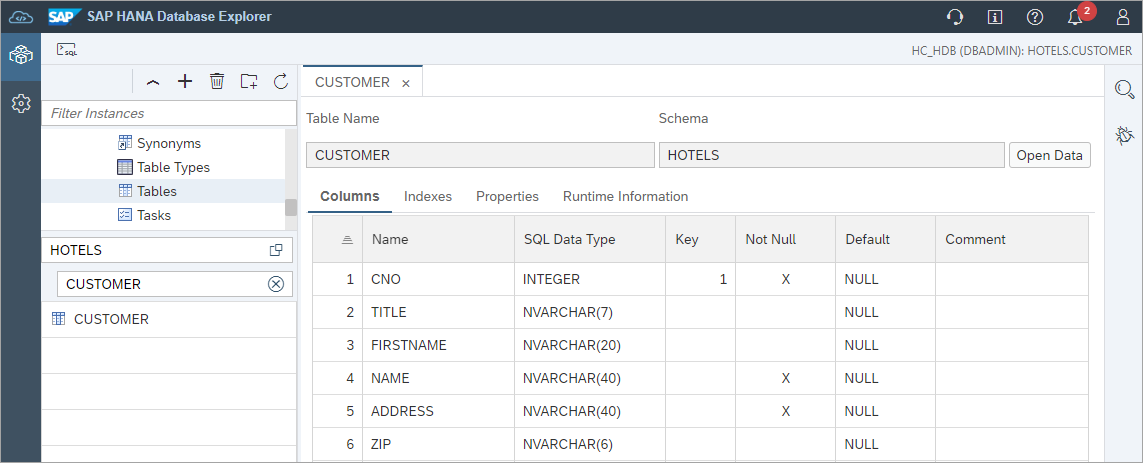Clear the CUSTOMER search filter

click(276, 284)
